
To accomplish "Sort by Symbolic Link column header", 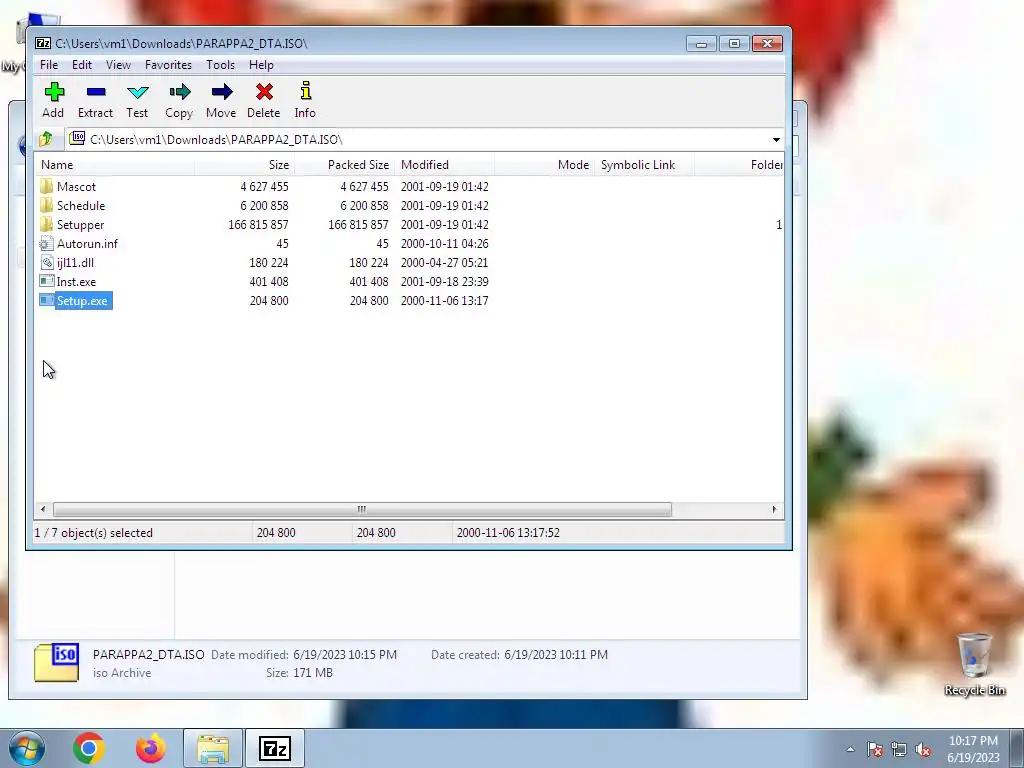I will 645,165.
